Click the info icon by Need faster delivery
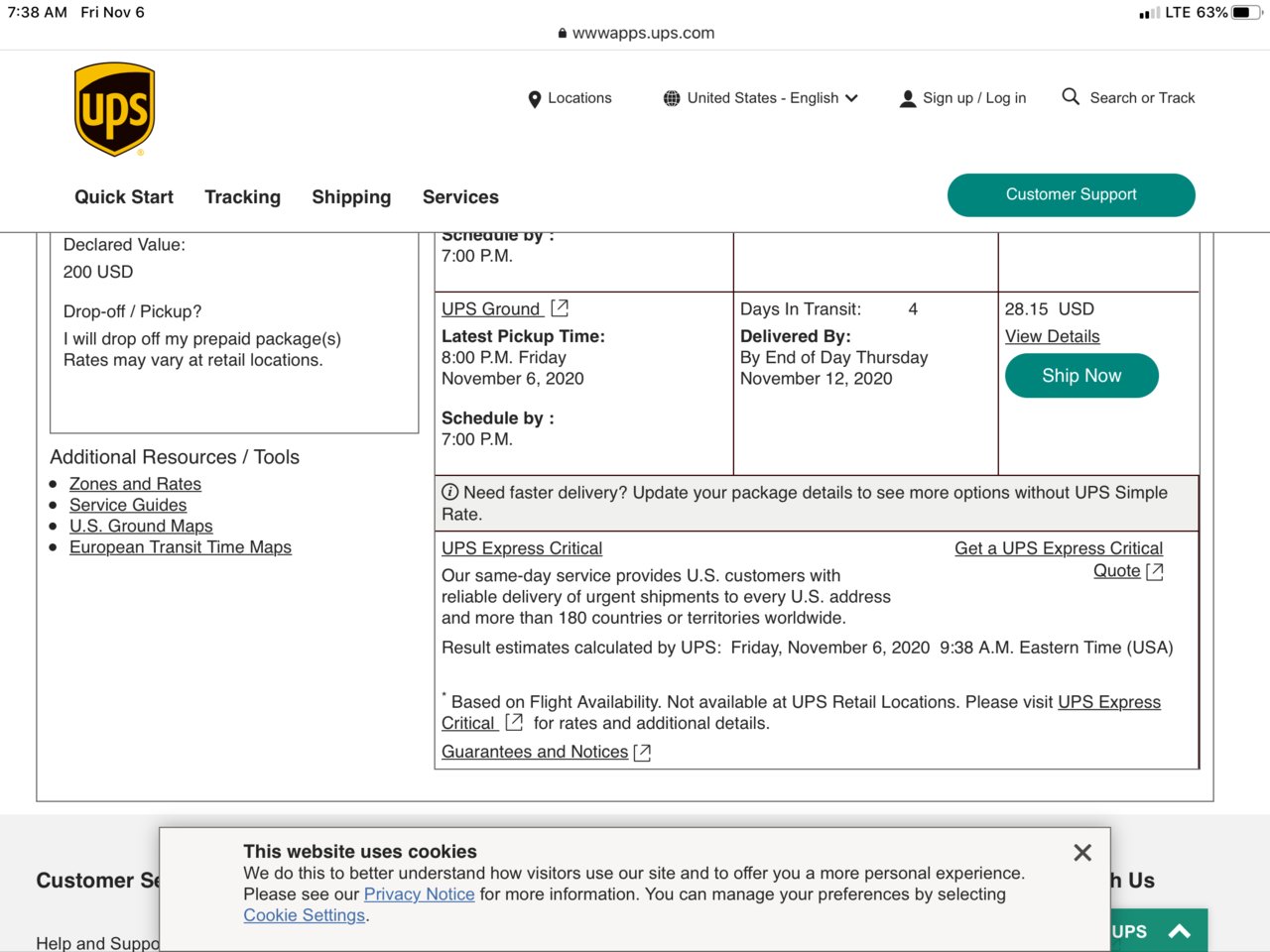This screenshot has width=1270, height=952. pyautogui.click(x=449, y=492)
